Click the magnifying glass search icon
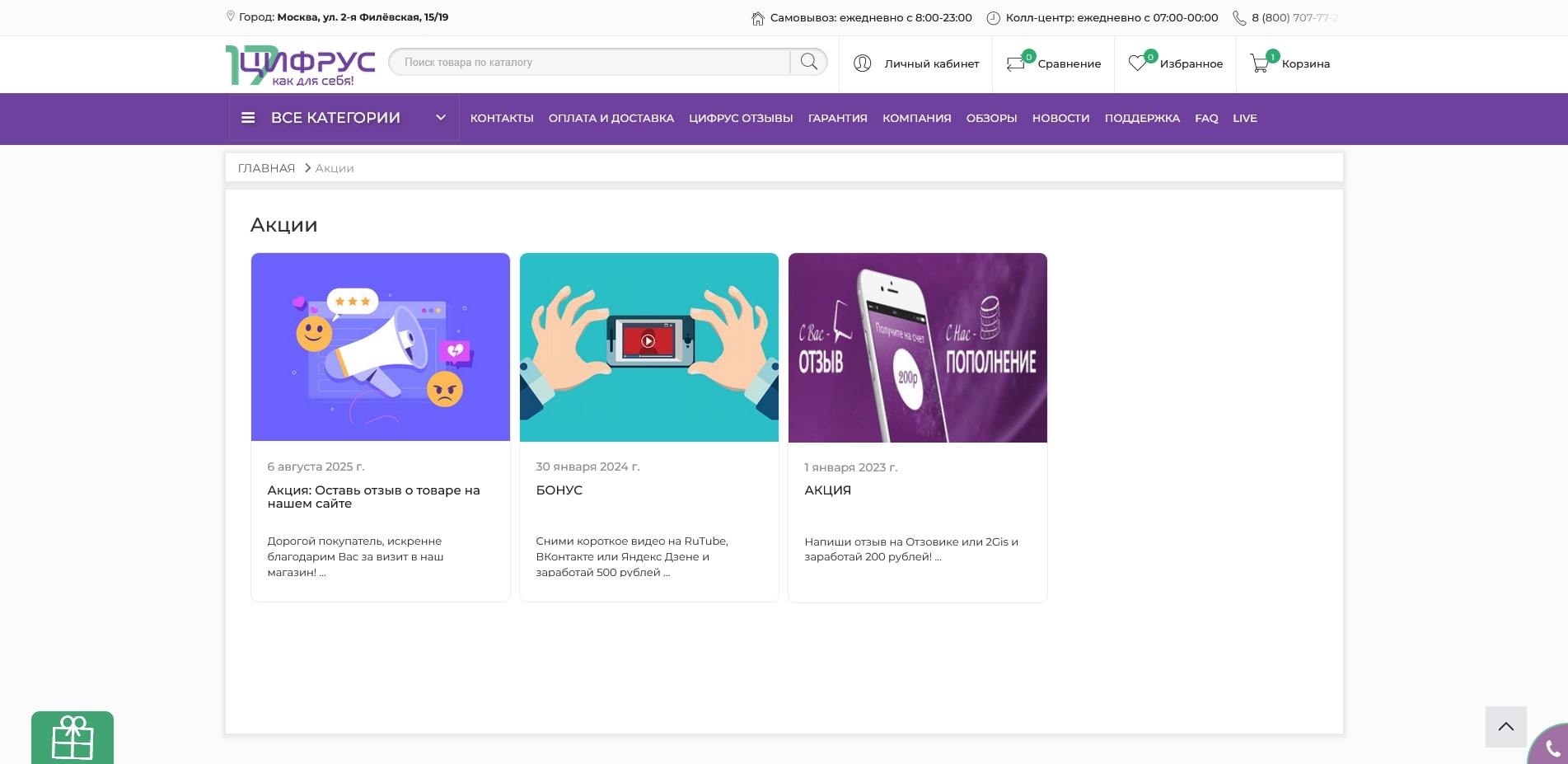The width and height of the screenshot is (1568, 764). 808,62
